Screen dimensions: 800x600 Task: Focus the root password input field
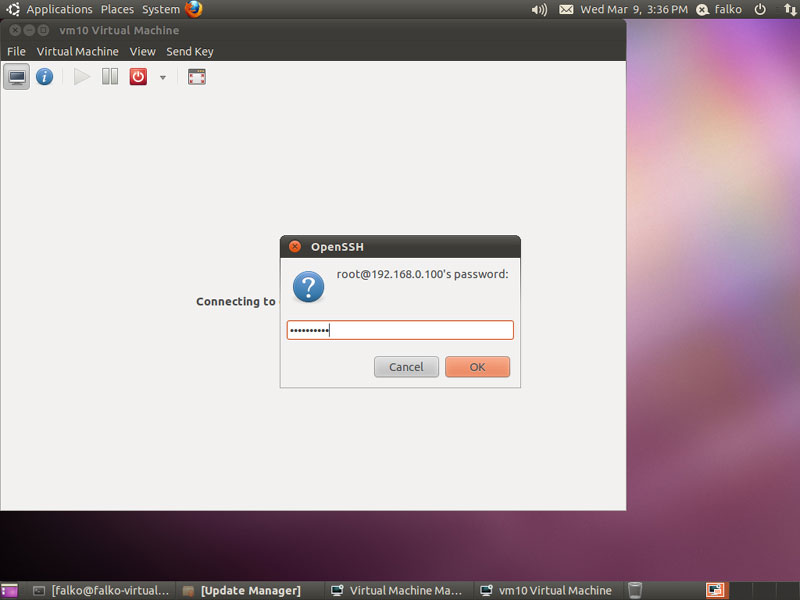point(400,330)
